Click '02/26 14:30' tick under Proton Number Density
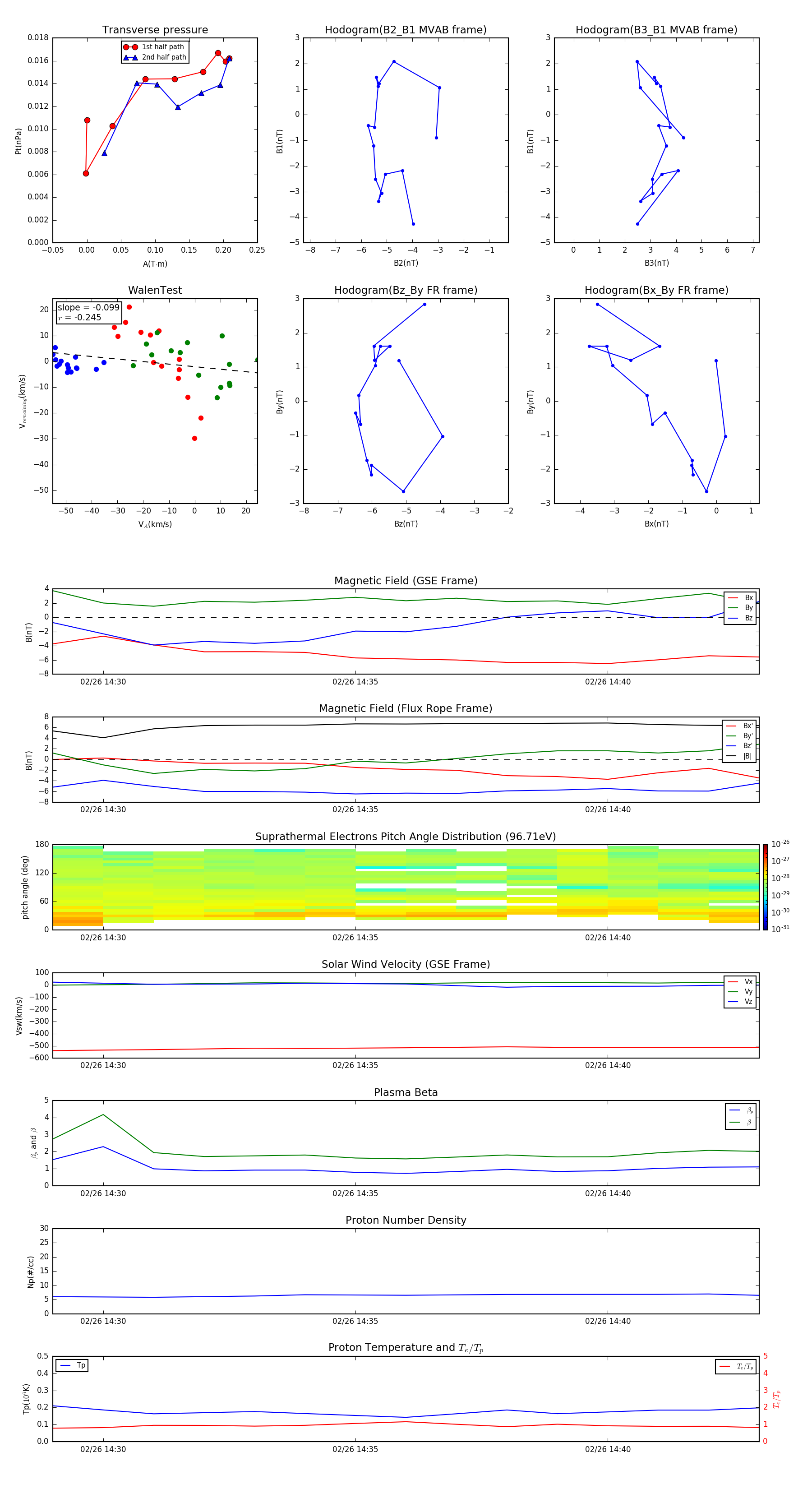This screenshot has width=812, height=1489. coord(103,1321)
